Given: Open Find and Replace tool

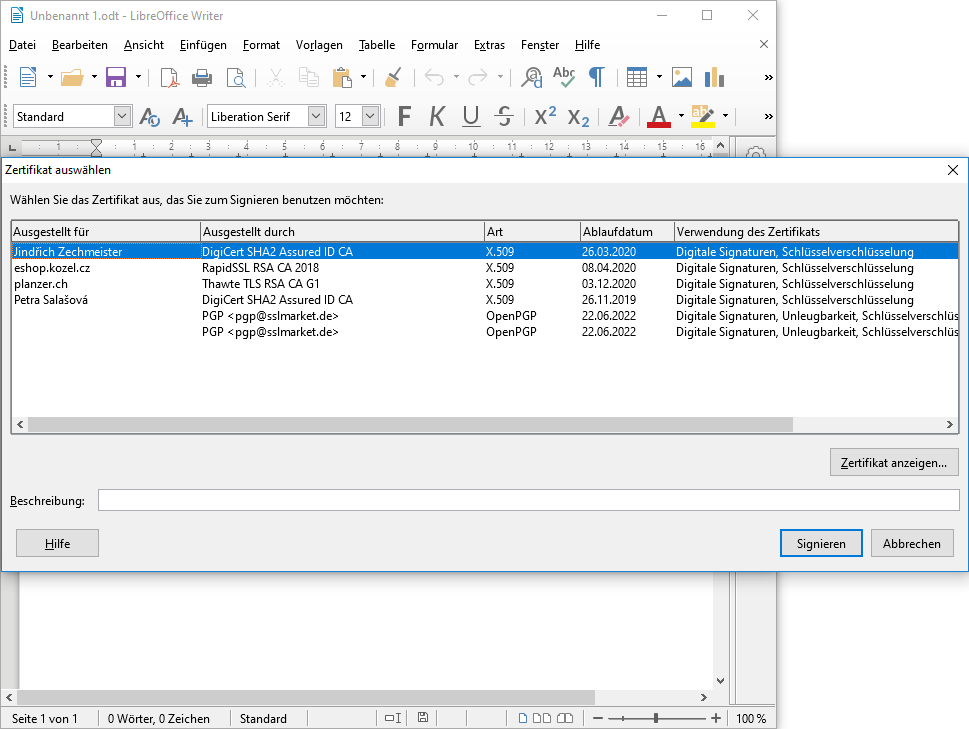Looking at the screenshot, I should pyautogui.click(x=531, y=78).
